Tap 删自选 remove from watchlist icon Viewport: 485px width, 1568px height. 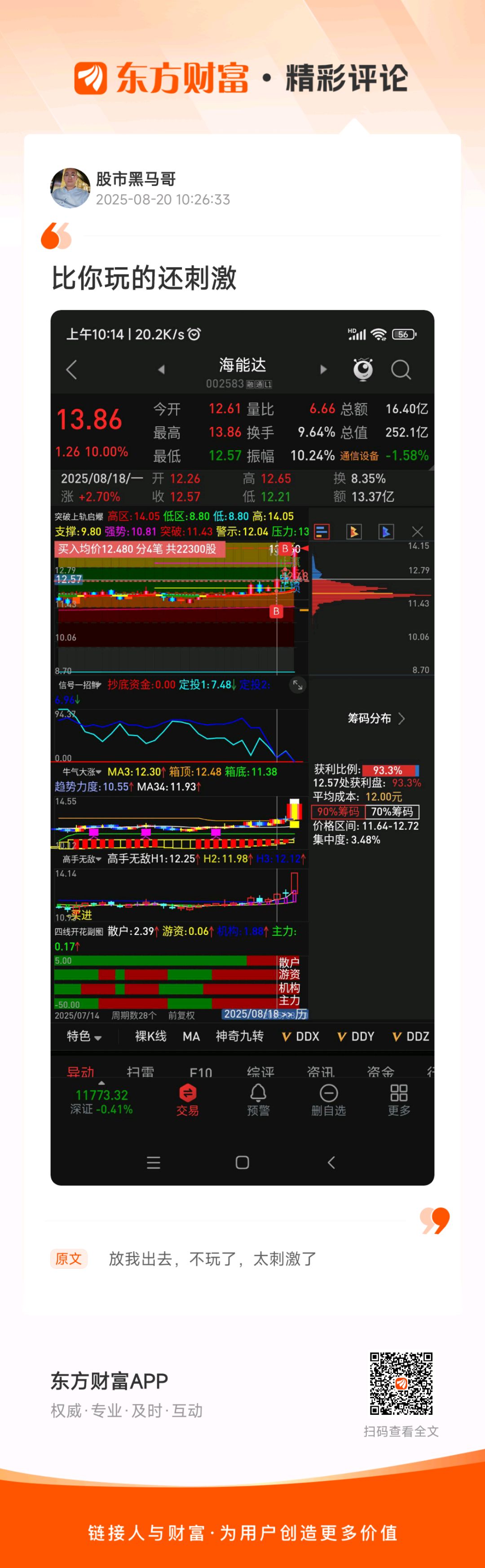pyautogui.click(x=329, y=1100)
